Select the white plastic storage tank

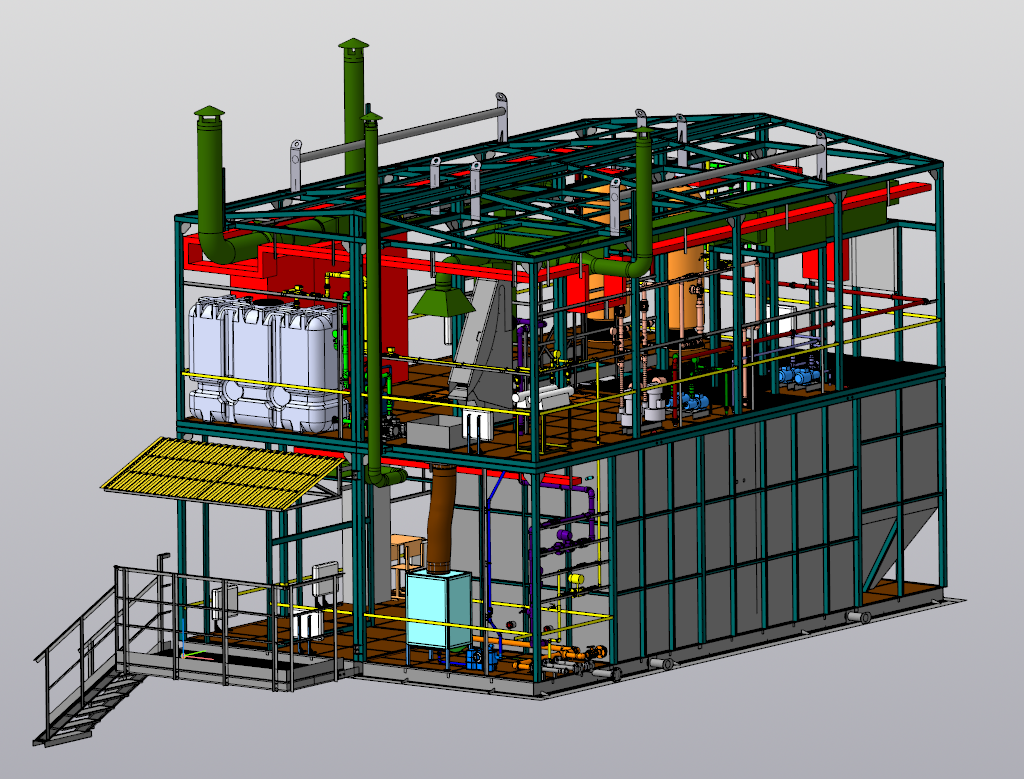tap(260, 360)
